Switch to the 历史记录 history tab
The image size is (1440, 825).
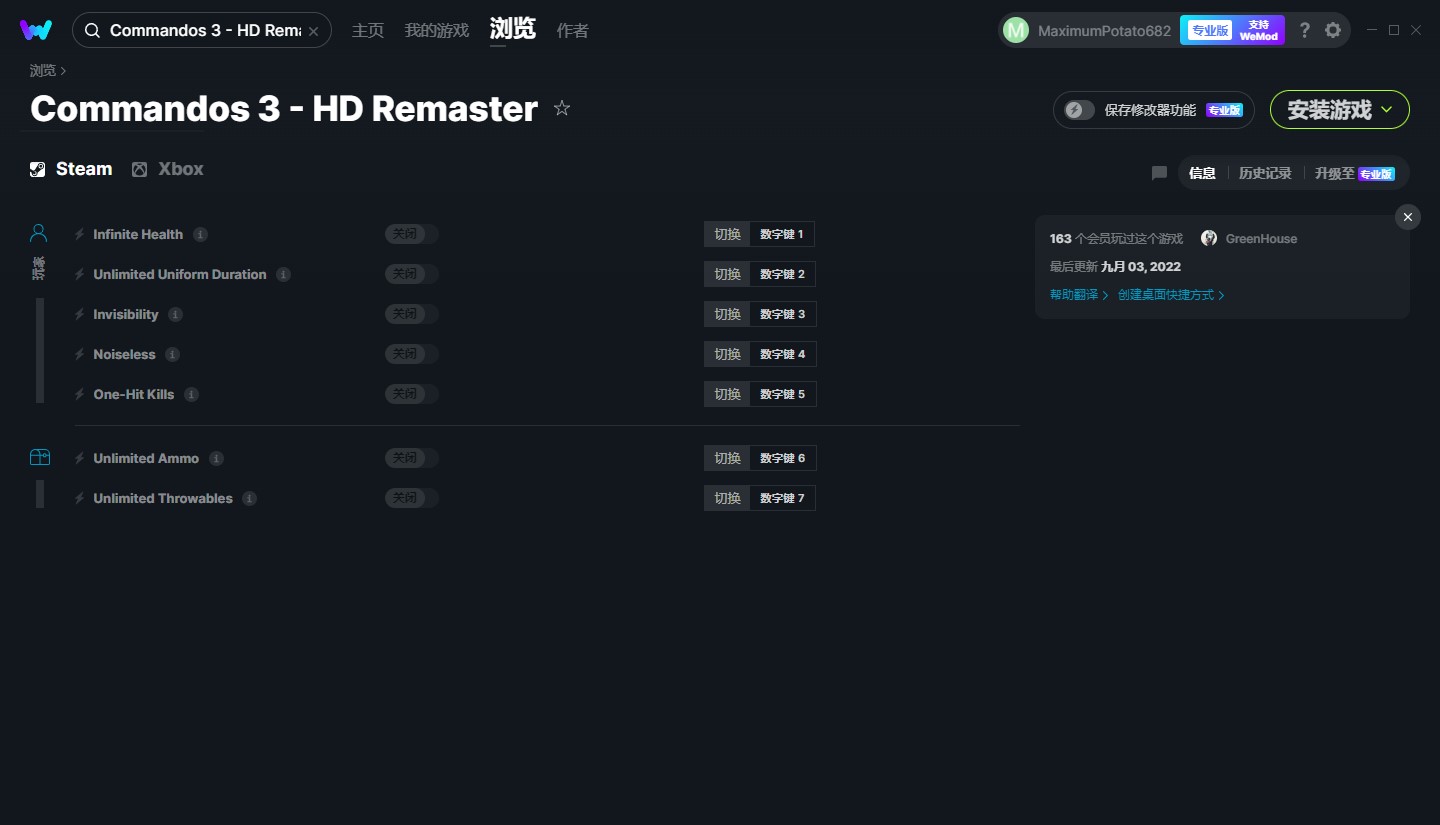(1265, 173)
